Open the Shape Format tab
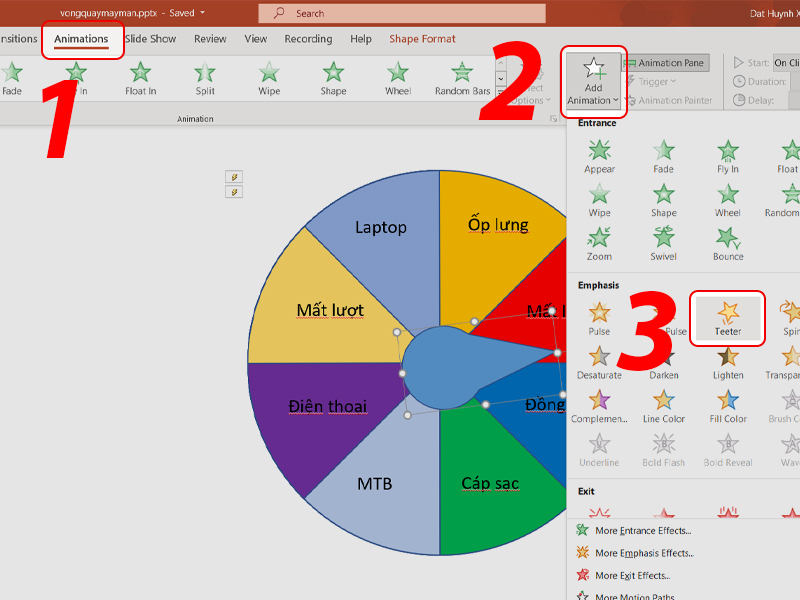The image size is (800, 600). [x=422, y=39]
